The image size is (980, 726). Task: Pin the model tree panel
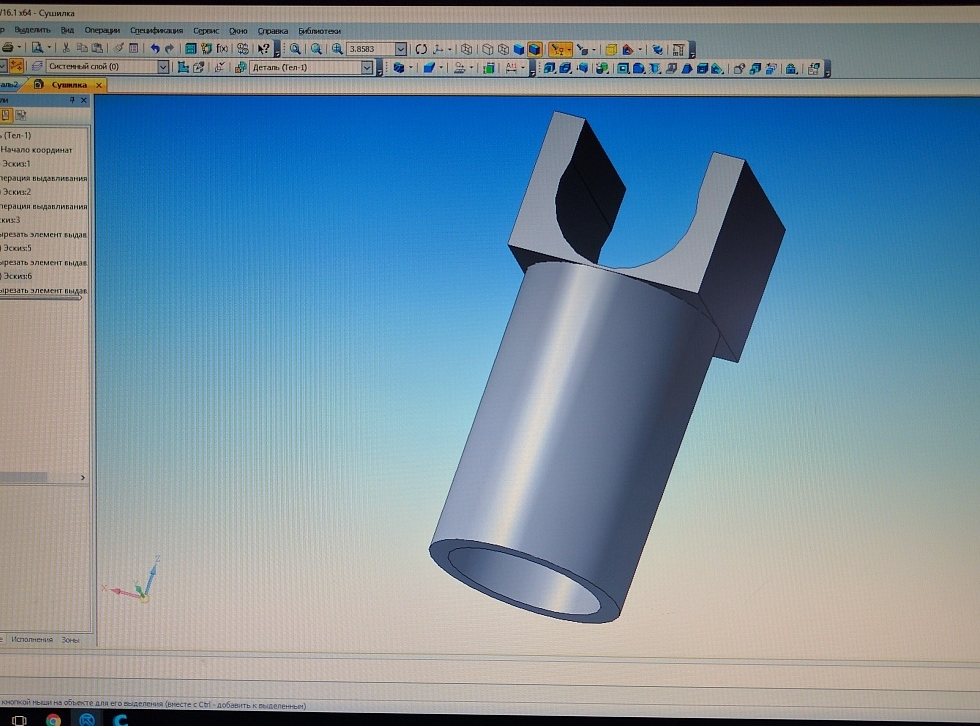[x=72, y=100]
